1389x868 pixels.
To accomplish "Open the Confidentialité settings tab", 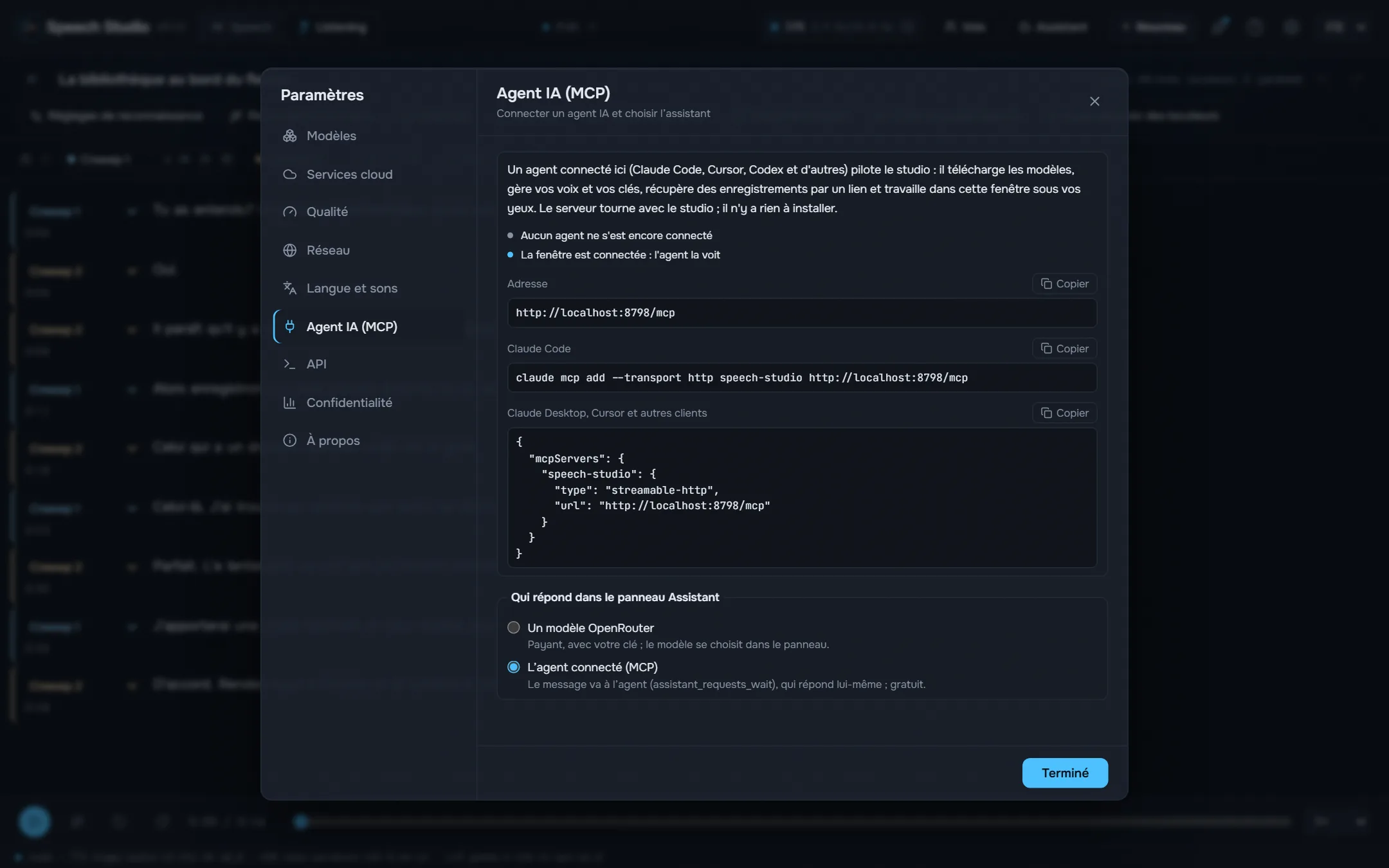I will click(368, 402).
